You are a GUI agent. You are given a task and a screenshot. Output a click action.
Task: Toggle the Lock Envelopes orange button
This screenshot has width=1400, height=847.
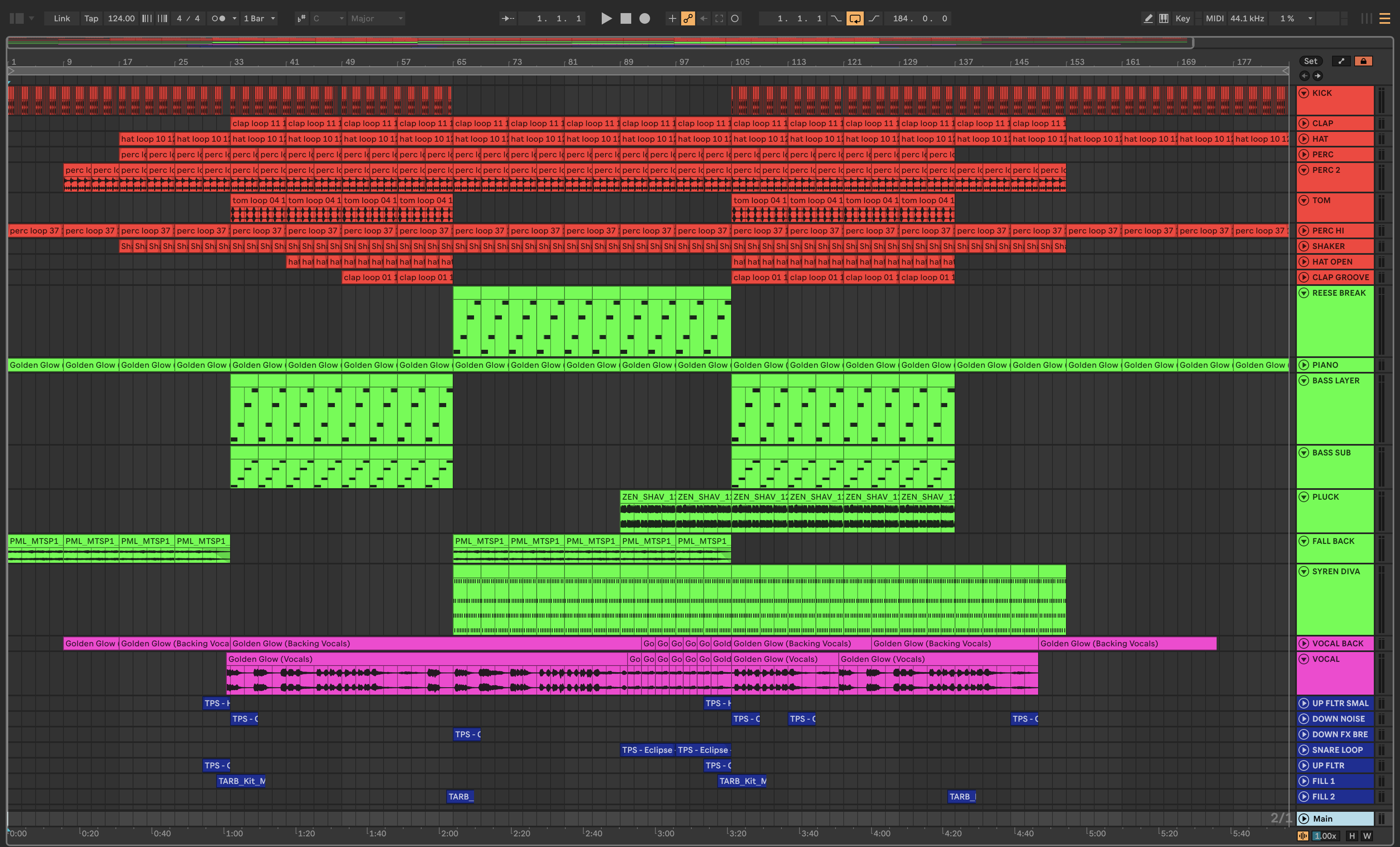pyautogui.click(x=1363, y=61)
